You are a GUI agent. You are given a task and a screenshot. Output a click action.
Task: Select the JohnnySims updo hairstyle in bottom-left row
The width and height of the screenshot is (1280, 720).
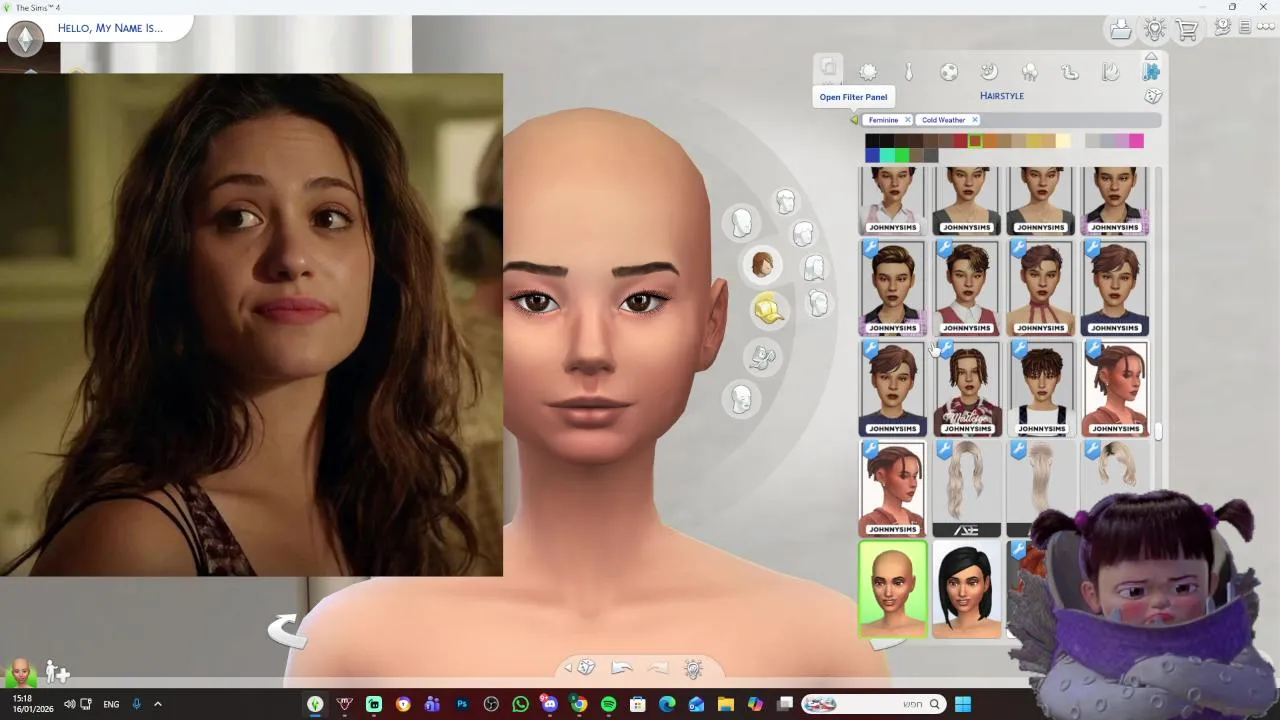coord(893,489)
